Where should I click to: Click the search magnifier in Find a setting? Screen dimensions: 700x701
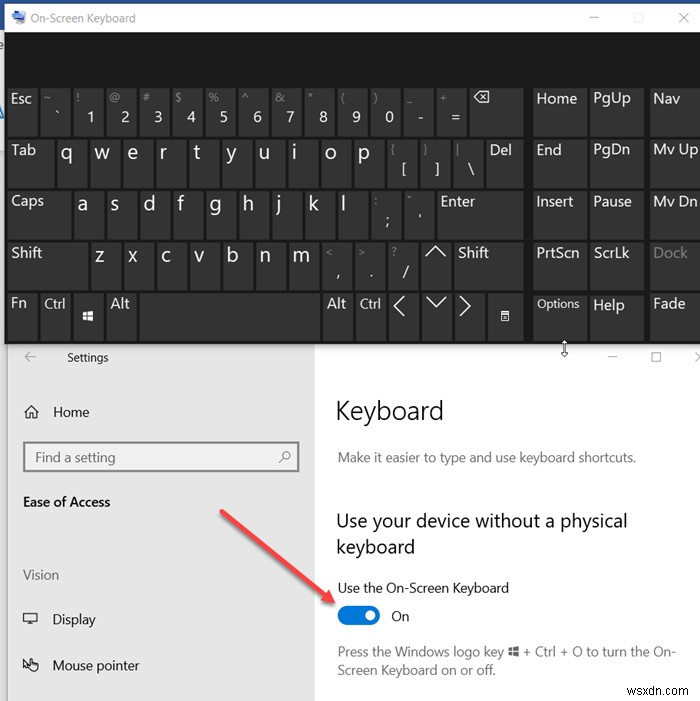coord(285,457)
